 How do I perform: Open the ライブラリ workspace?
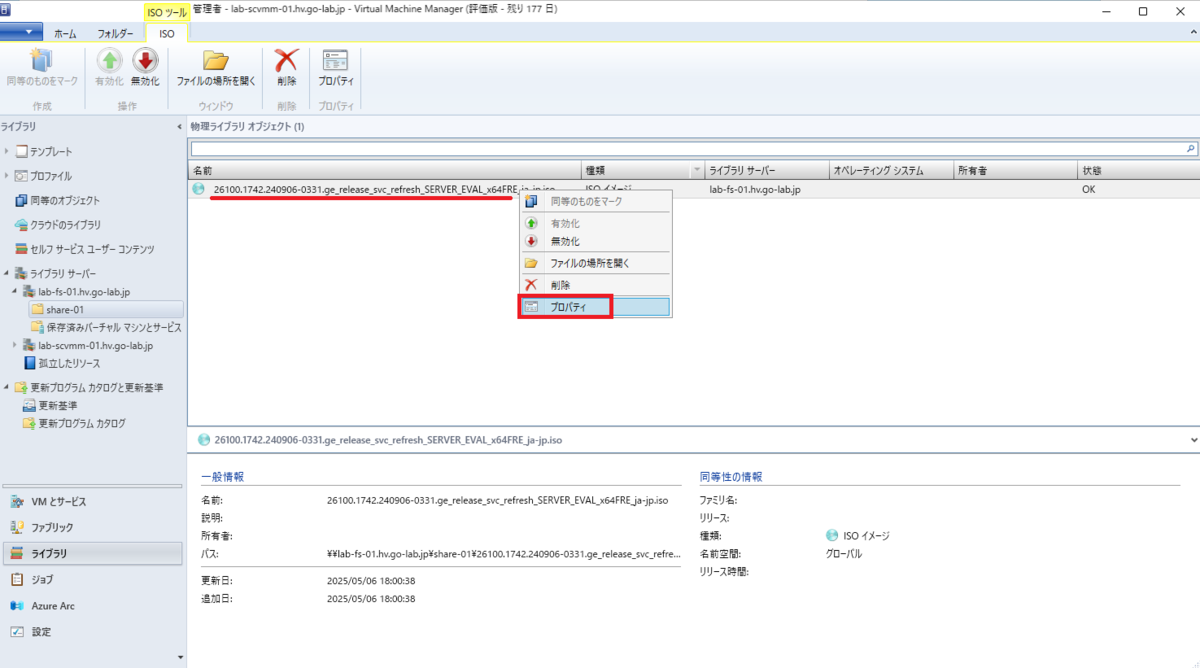click(93, 553)
